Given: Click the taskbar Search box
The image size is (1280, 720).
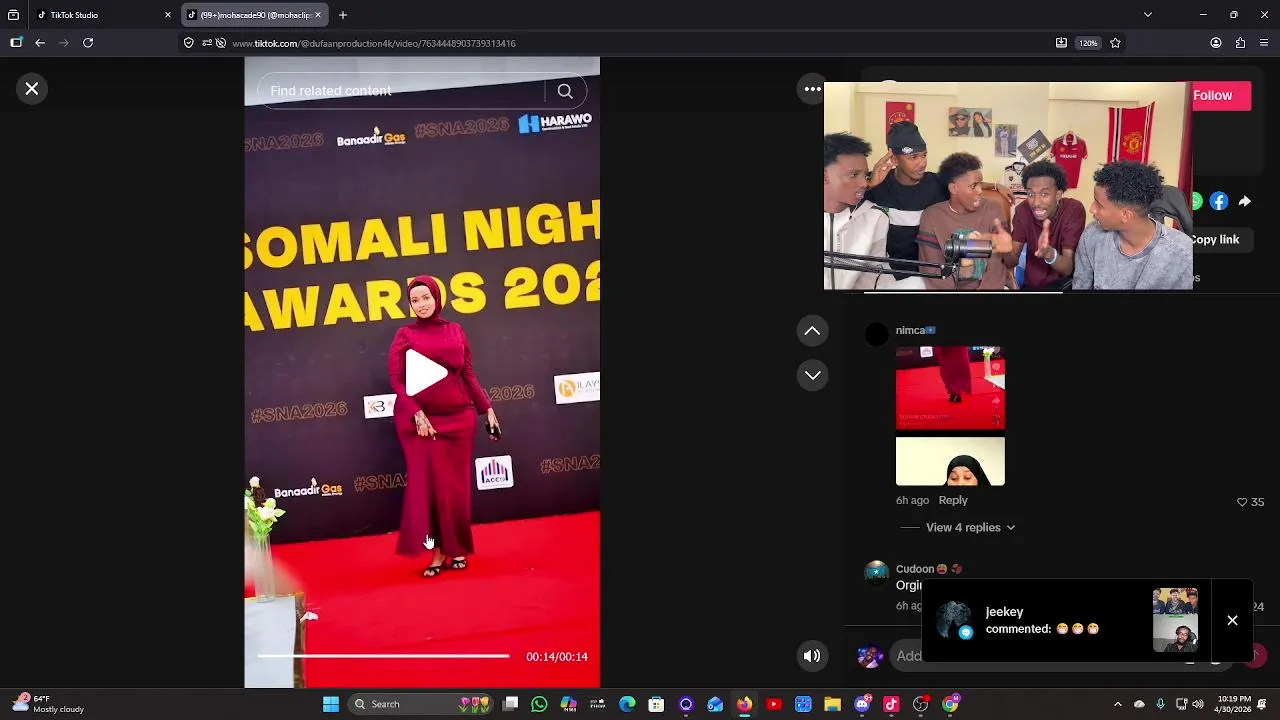Looking at the screenshot, I should coord(422,704).
